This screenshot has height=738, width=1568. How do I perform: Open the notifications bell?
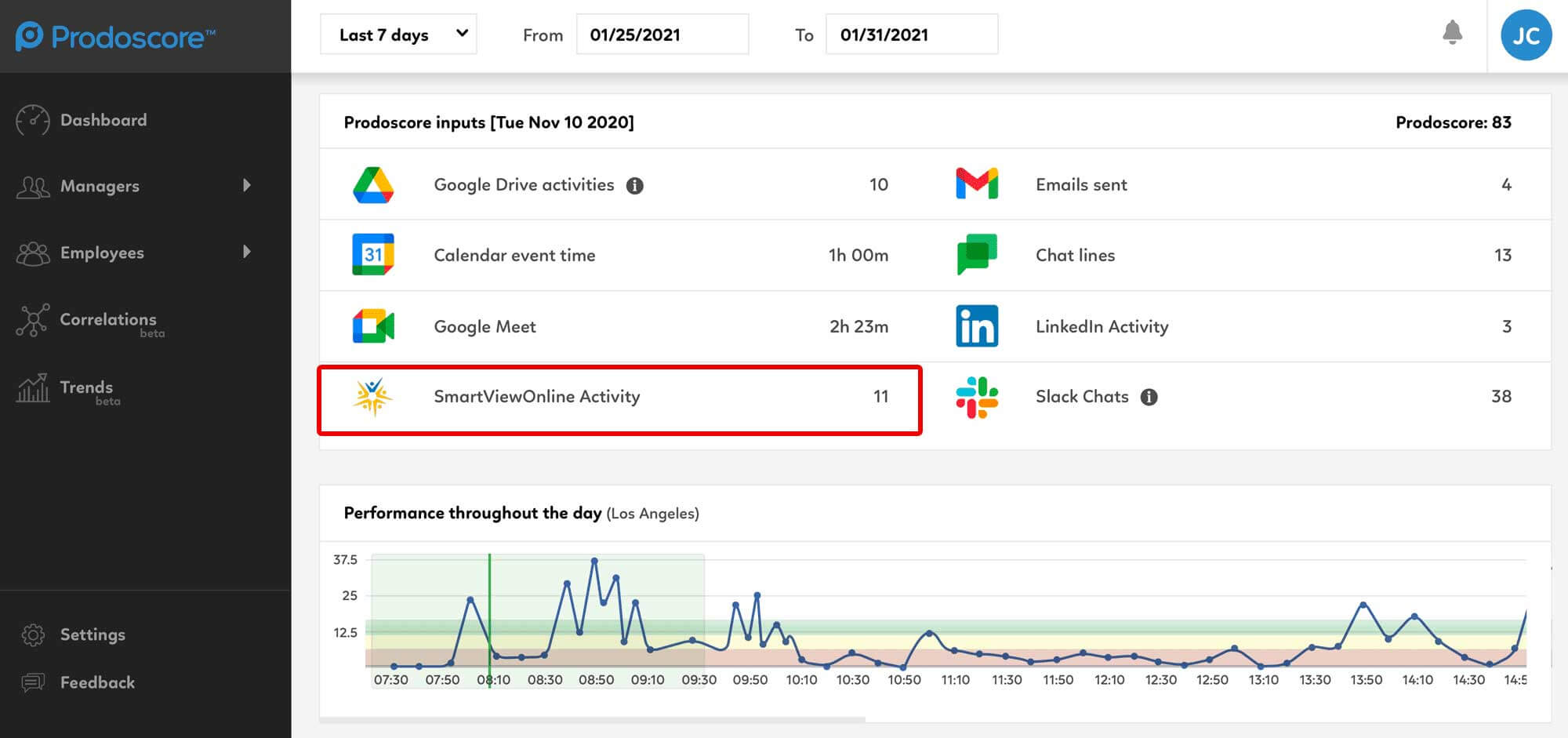click(x=1452, y=33)
